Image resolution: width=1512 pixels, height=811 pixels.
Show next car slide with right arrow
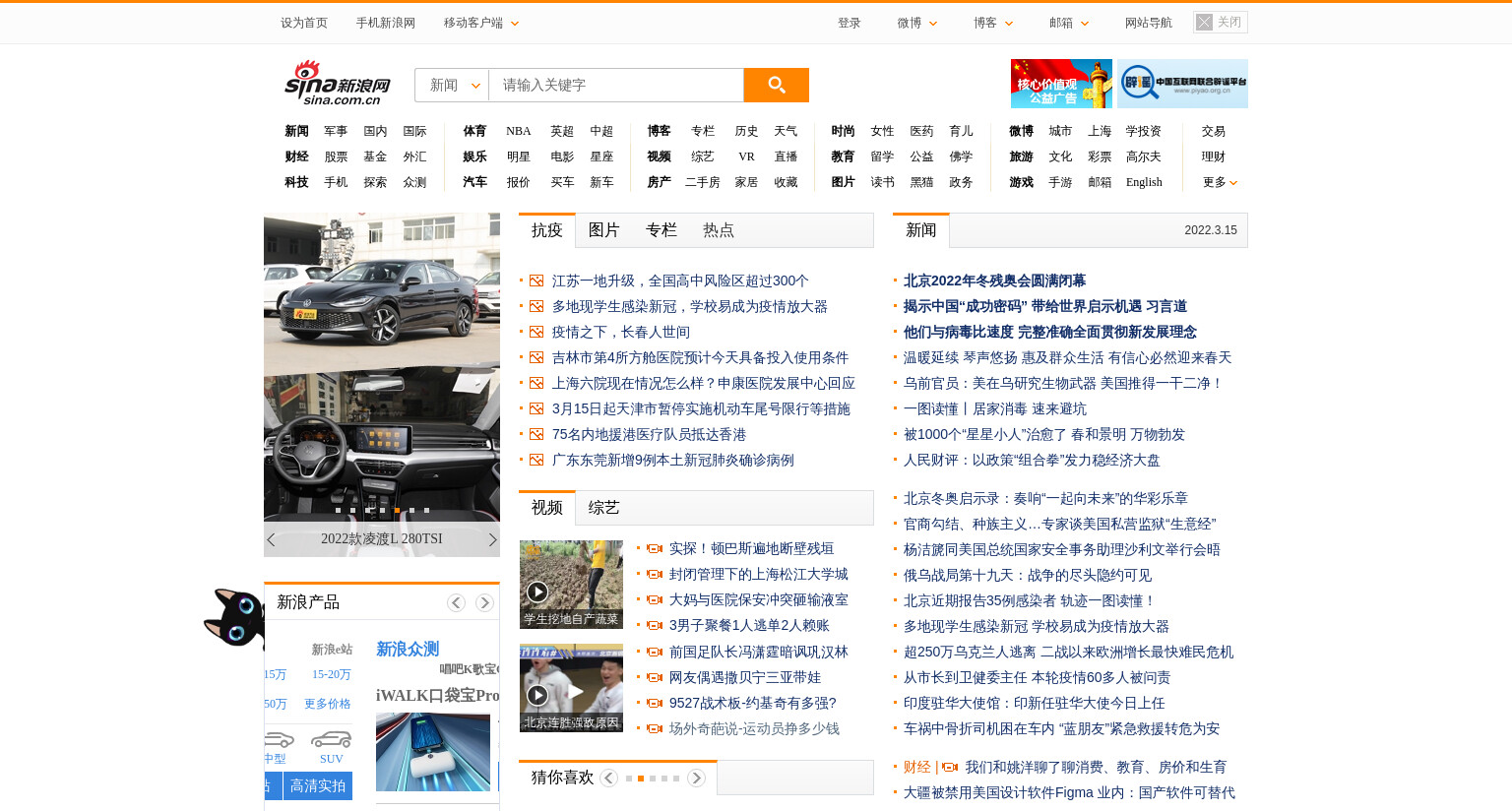[x=492, y=539]
